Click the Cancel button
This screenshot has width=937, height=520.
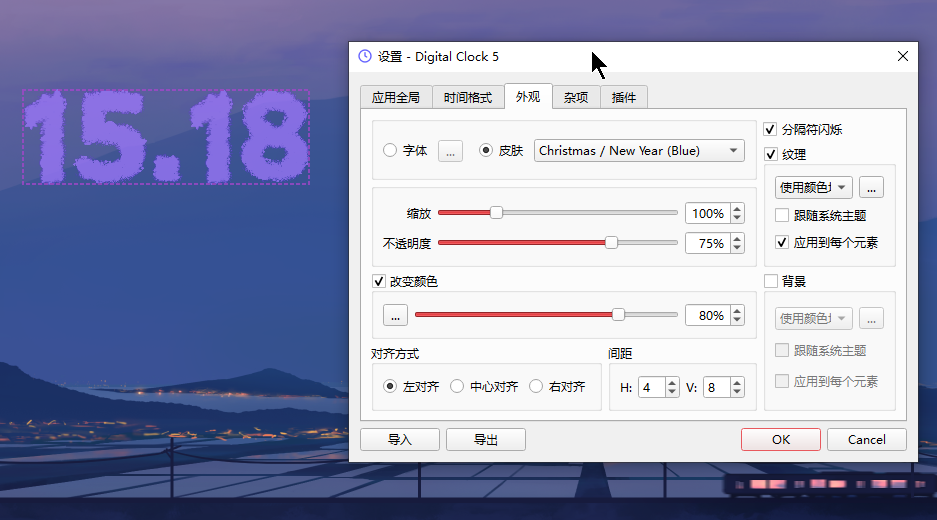click(866, 439)
